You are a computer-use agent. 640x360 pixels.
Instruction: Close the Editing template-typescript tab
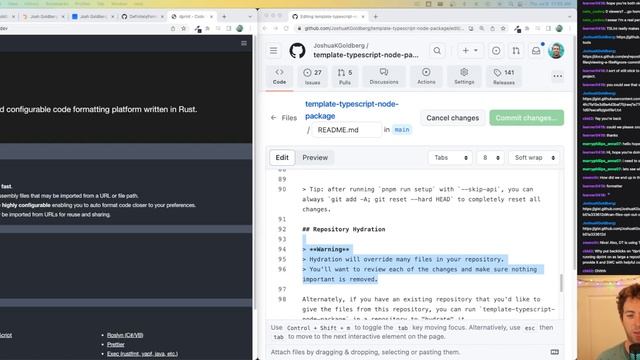coord(362,17)
